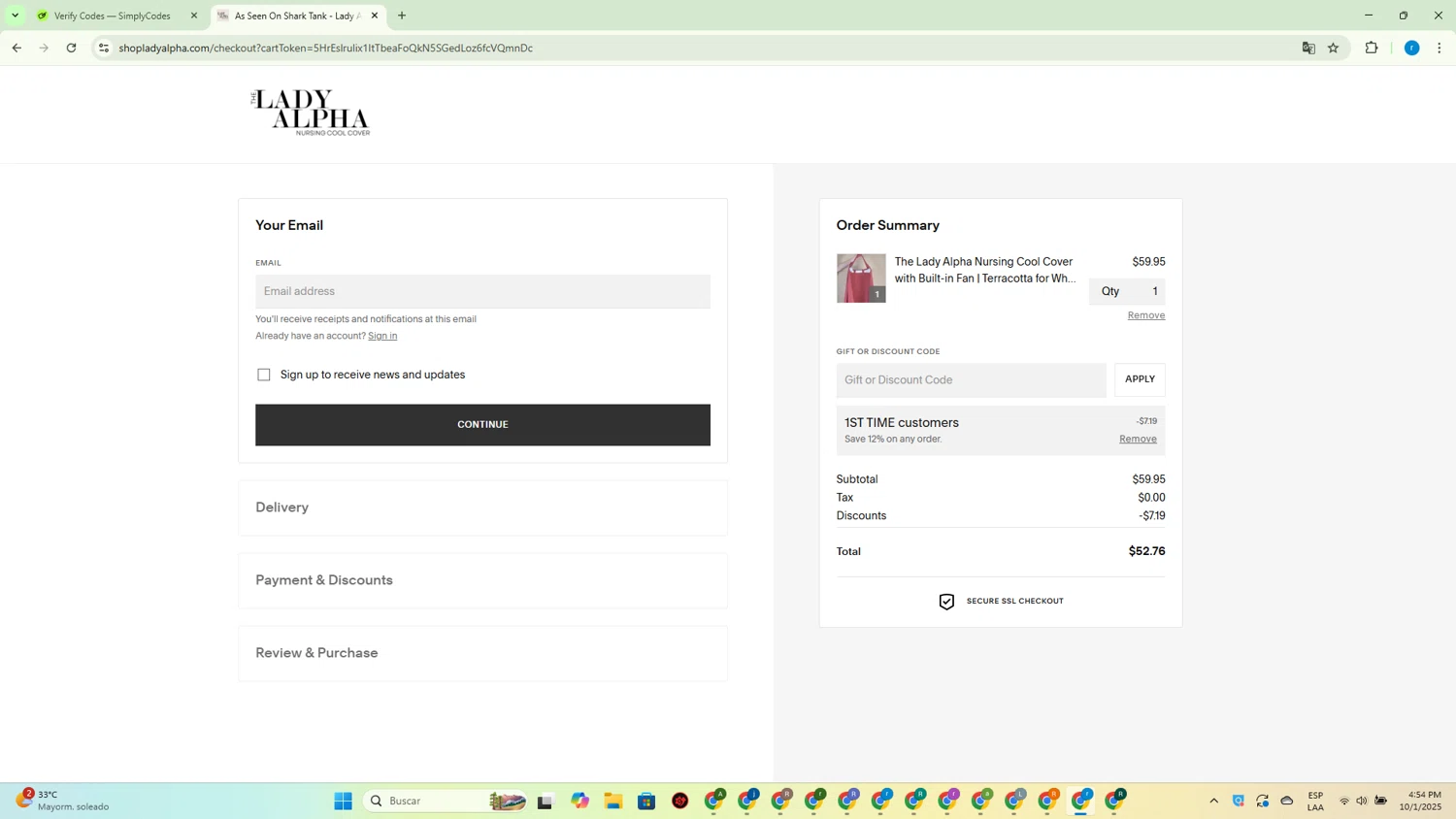Click the address bar URL

coord(326,48)
